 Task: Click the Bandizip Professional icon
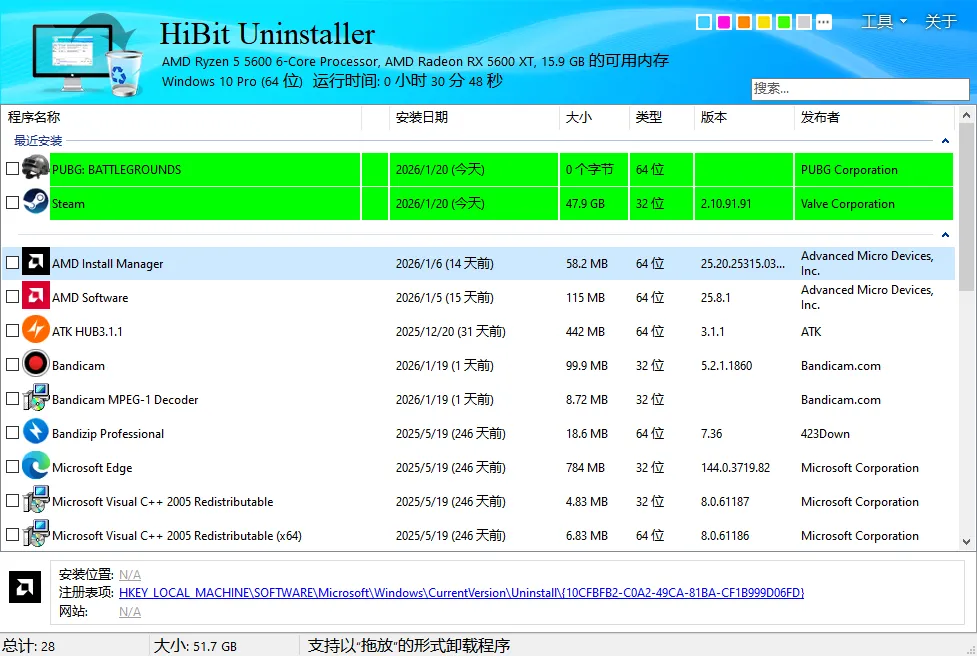tap(36, 432)
